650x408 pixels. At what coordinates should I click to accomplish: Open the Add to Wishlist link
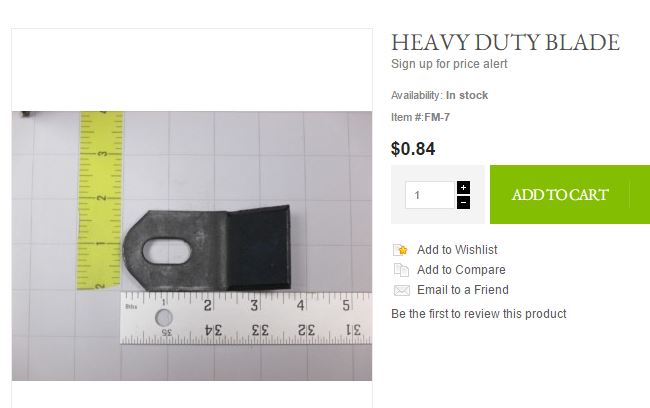[x=457, y=250]
